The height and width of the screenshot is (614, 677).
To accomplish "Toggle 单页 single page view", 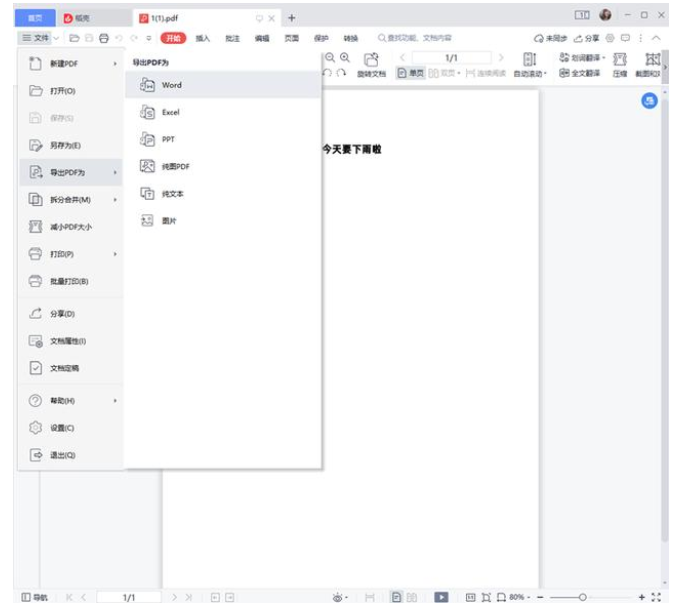I will point(411,74).
